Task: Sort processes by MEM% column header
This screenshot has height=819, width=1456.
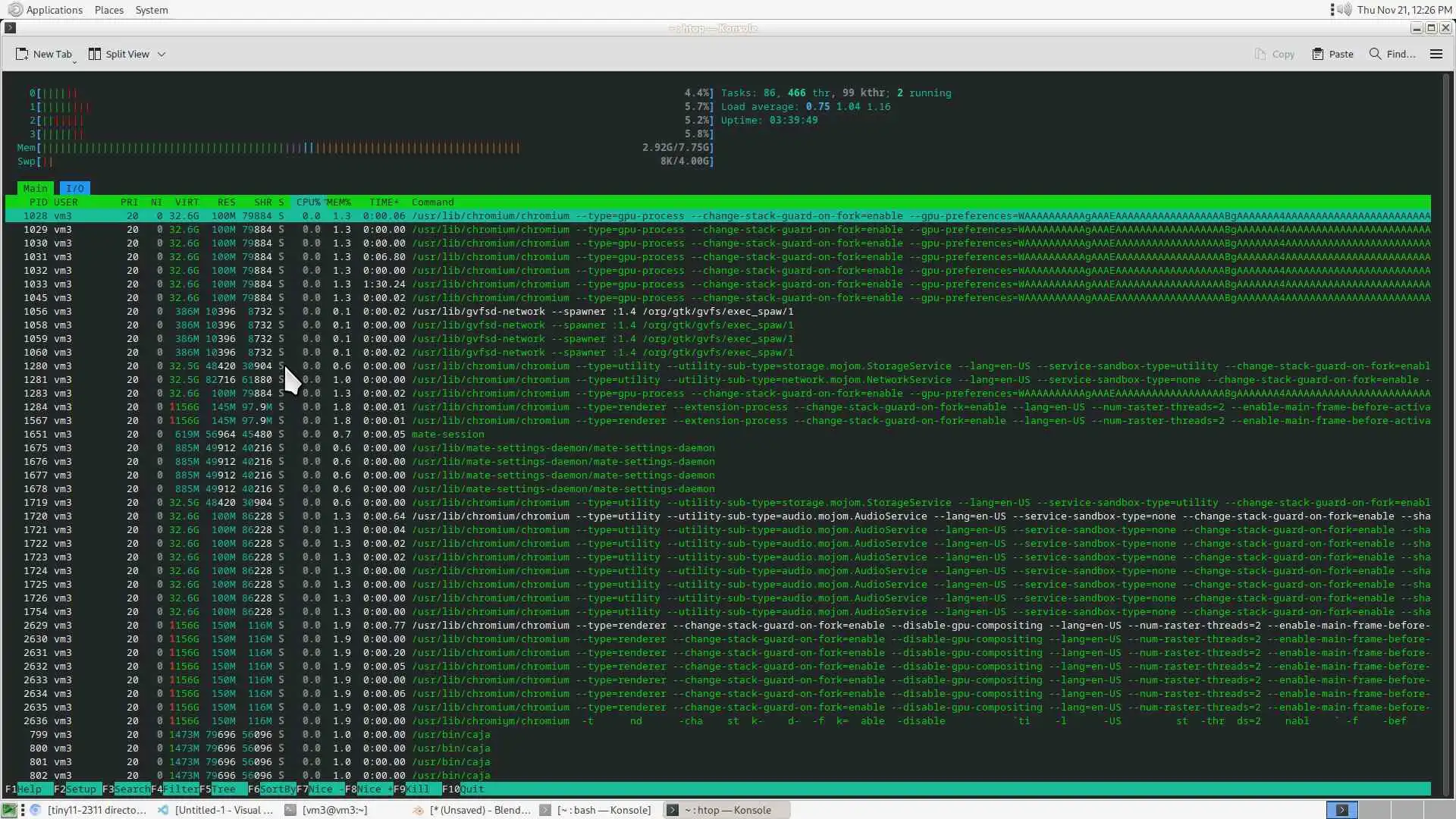Action: point(338,202)
